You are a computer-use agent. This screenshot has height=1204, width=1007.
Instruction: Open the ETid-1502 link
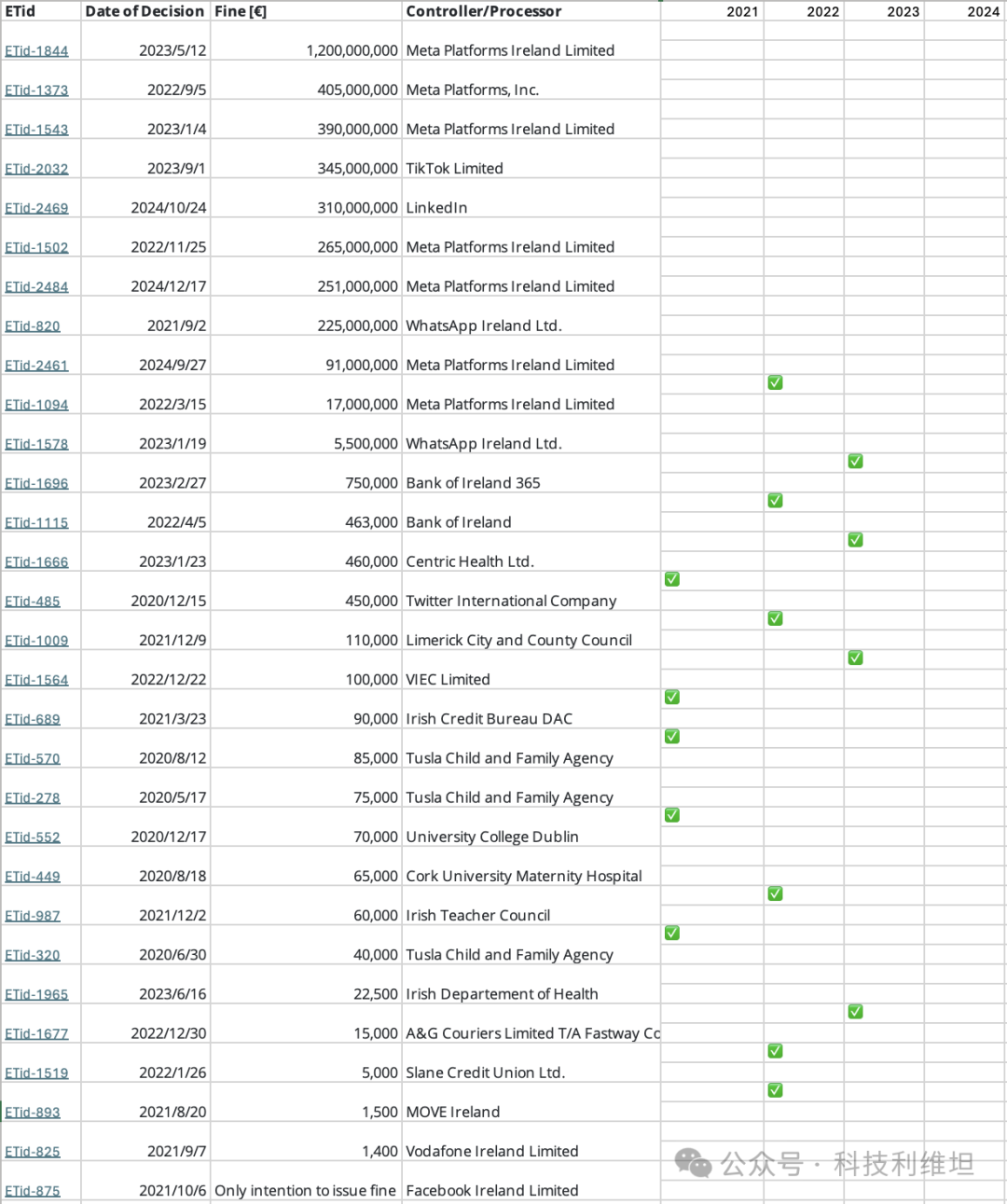coord(36,247)
